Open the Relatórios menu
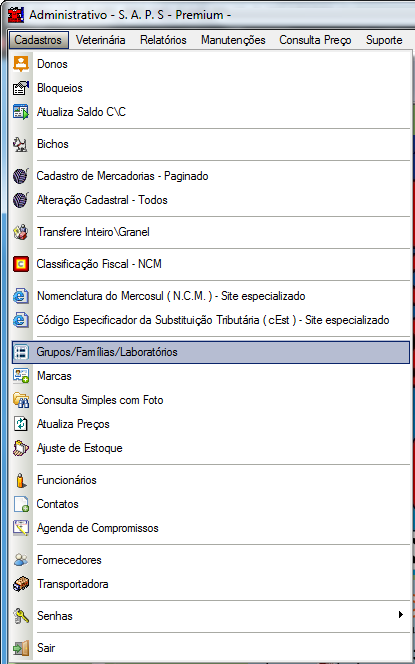The width and height of the screenshot is (415, 664). 163,40
